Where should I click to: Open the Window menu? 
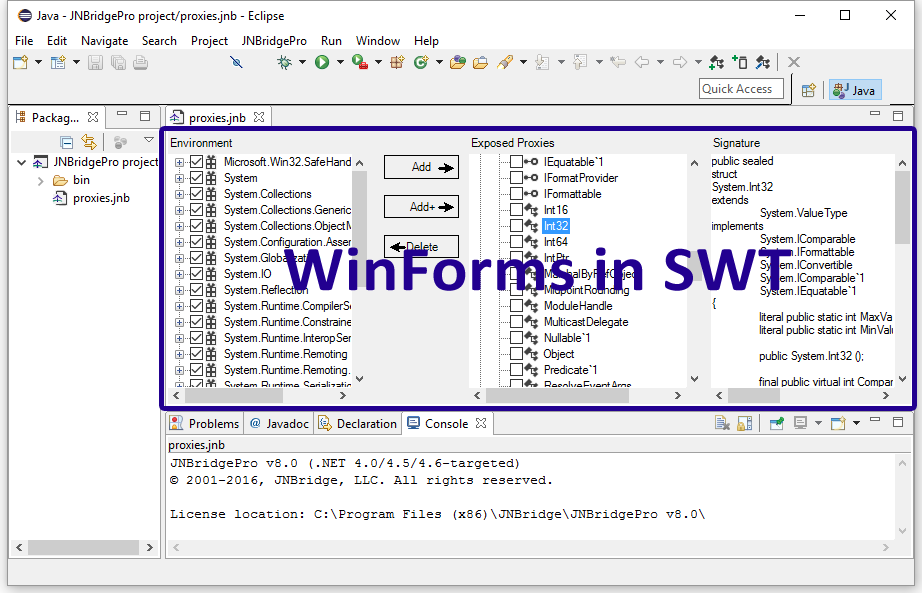pos(378,41)
